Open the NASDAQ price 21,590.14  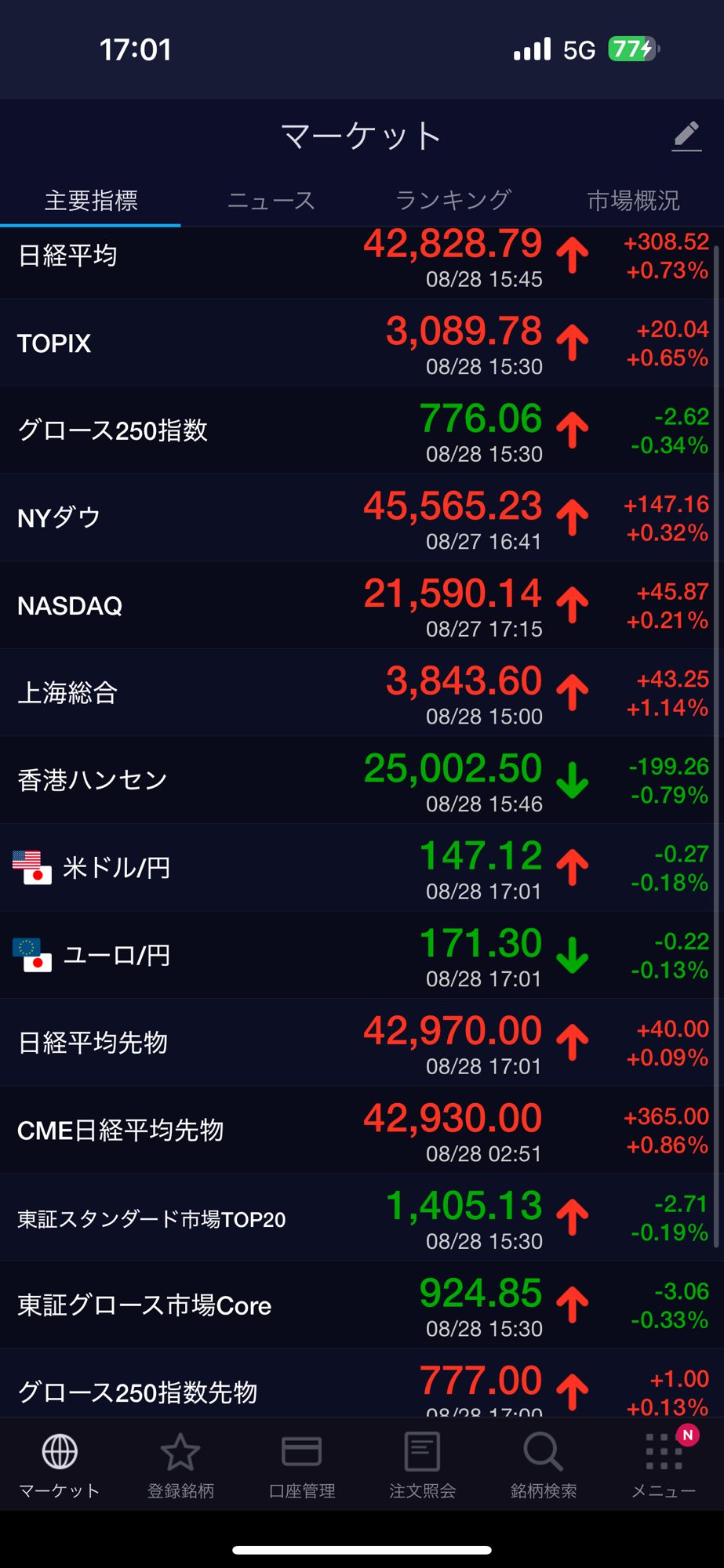453,593
